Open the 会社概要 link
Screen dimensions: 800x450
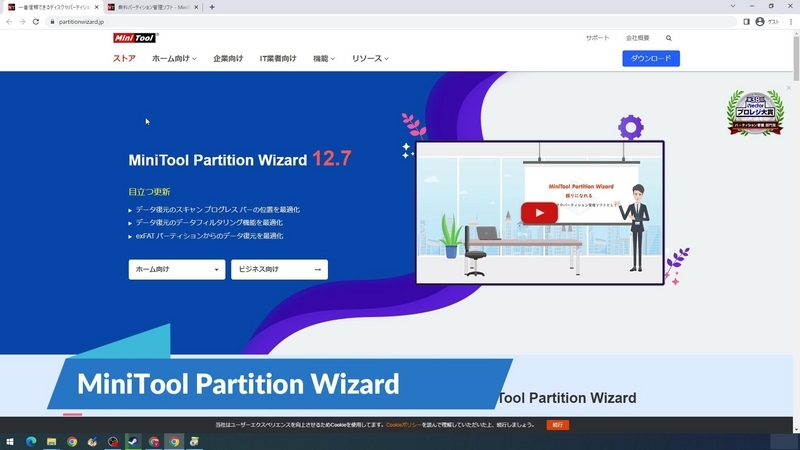[638, 38]
